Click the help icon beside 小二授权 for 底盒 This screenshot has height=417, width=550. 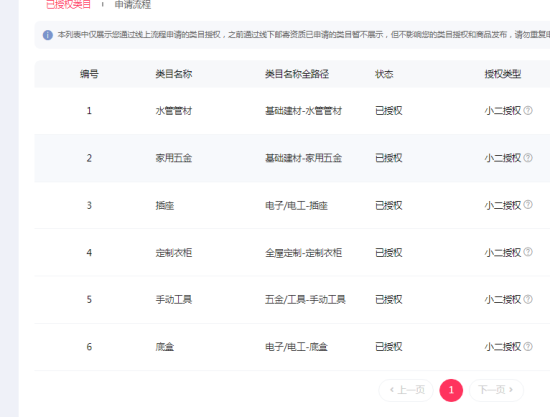(x=528, y=347)
